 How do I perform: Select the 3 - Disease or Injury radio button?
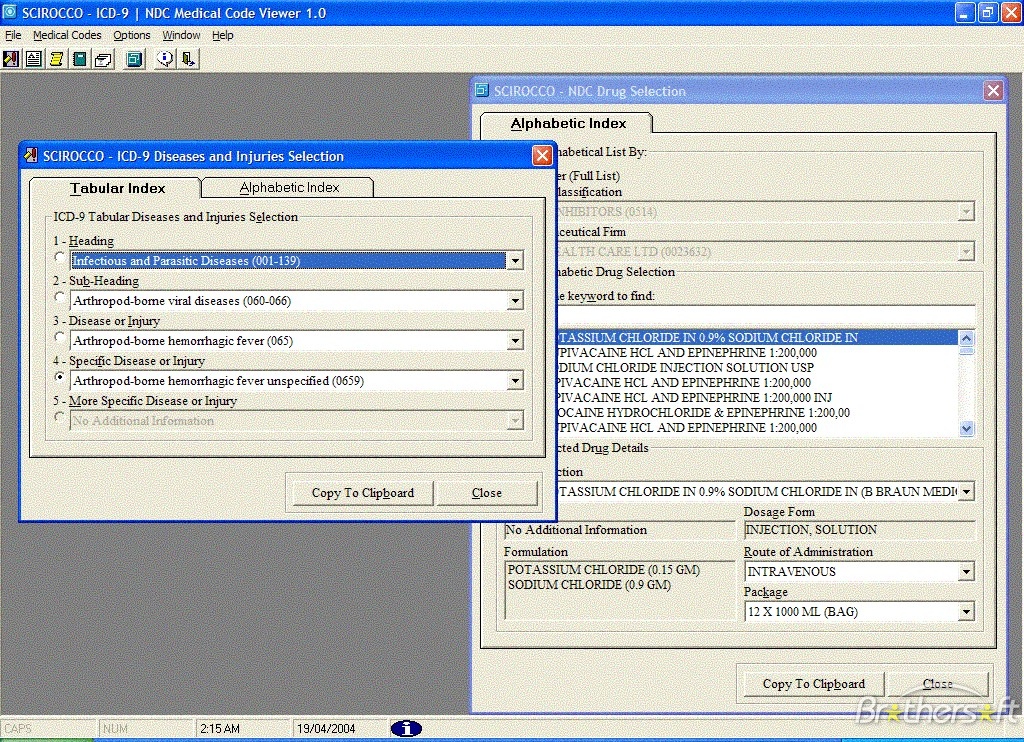(59, 337)
